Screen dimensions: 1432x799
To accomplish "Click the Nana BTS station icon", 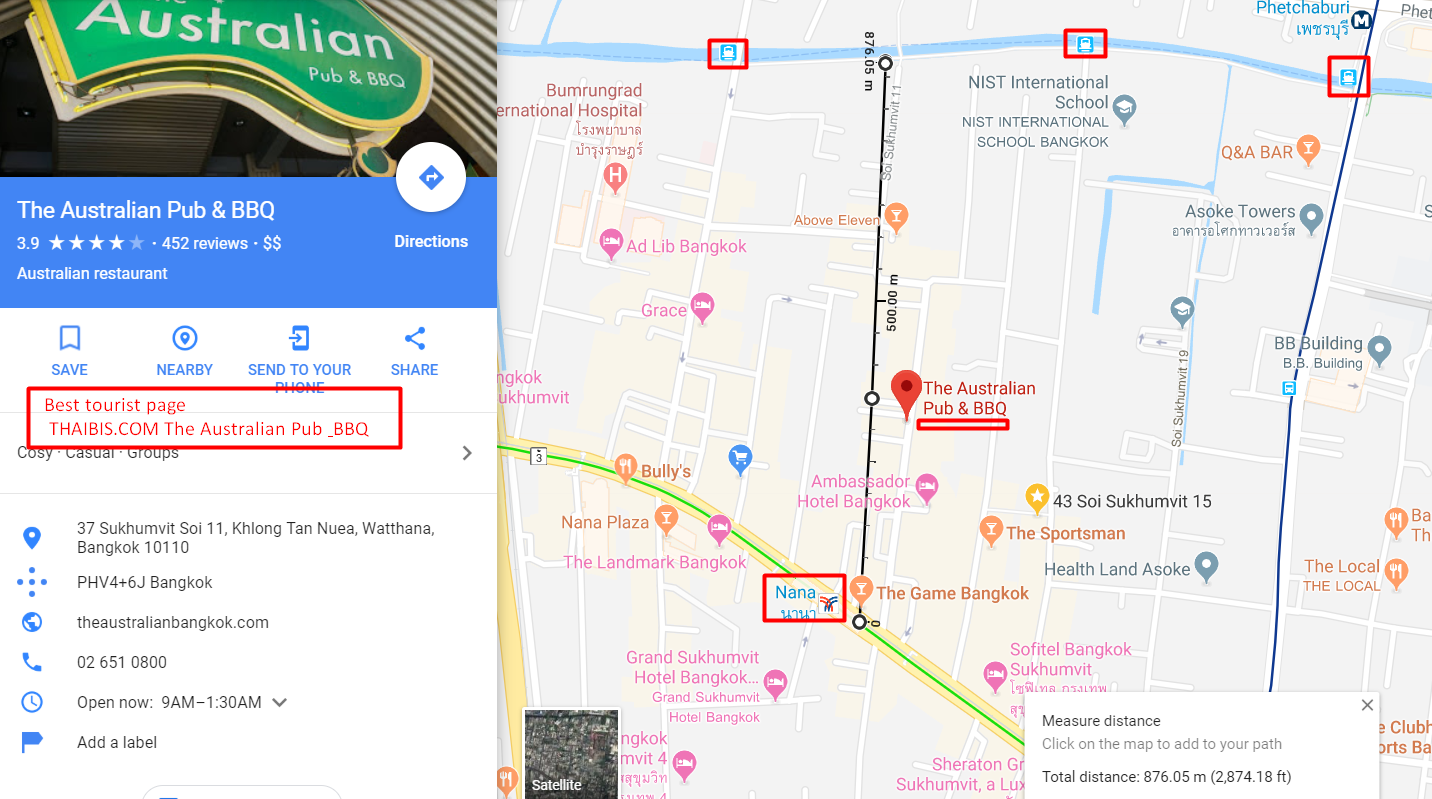I will click(828, 602).
